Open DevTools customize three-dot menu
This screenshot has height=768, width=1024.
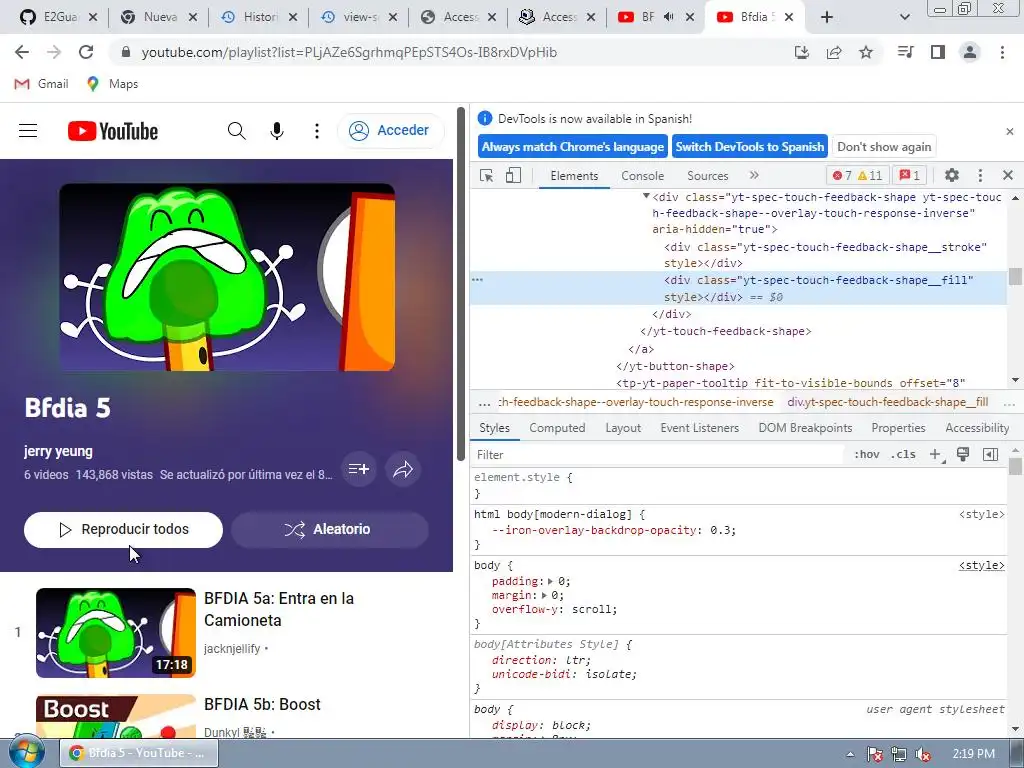pyautogui.click(x=980, y=175)
